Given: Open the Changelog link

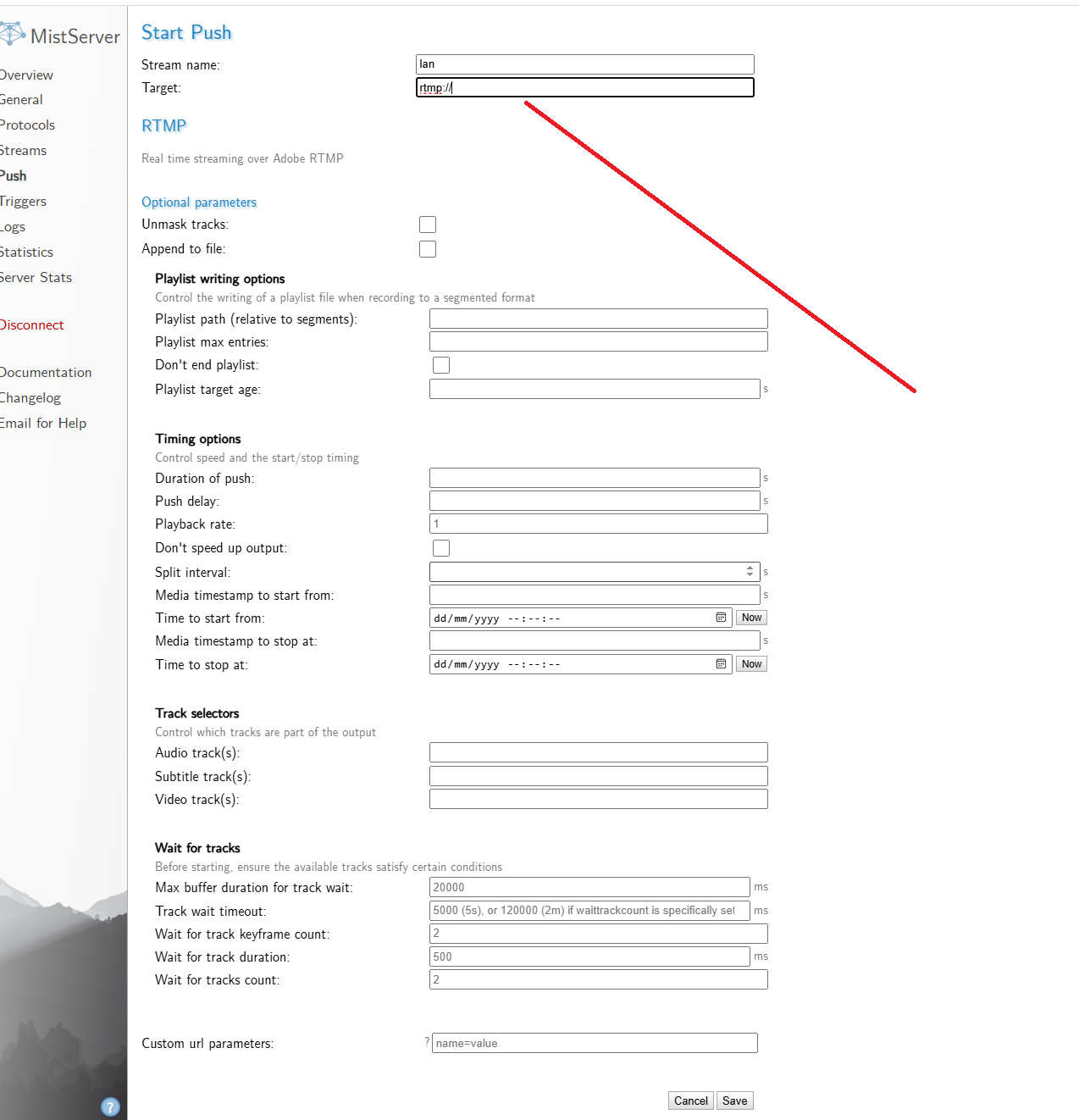Looking at the screenshot, I should 30,398.
